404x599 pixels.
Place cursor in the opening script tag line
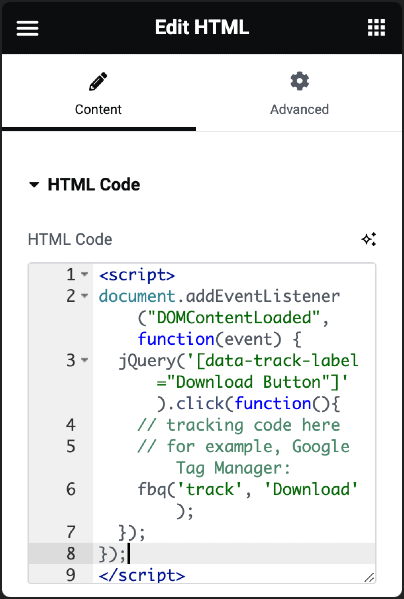137,275
